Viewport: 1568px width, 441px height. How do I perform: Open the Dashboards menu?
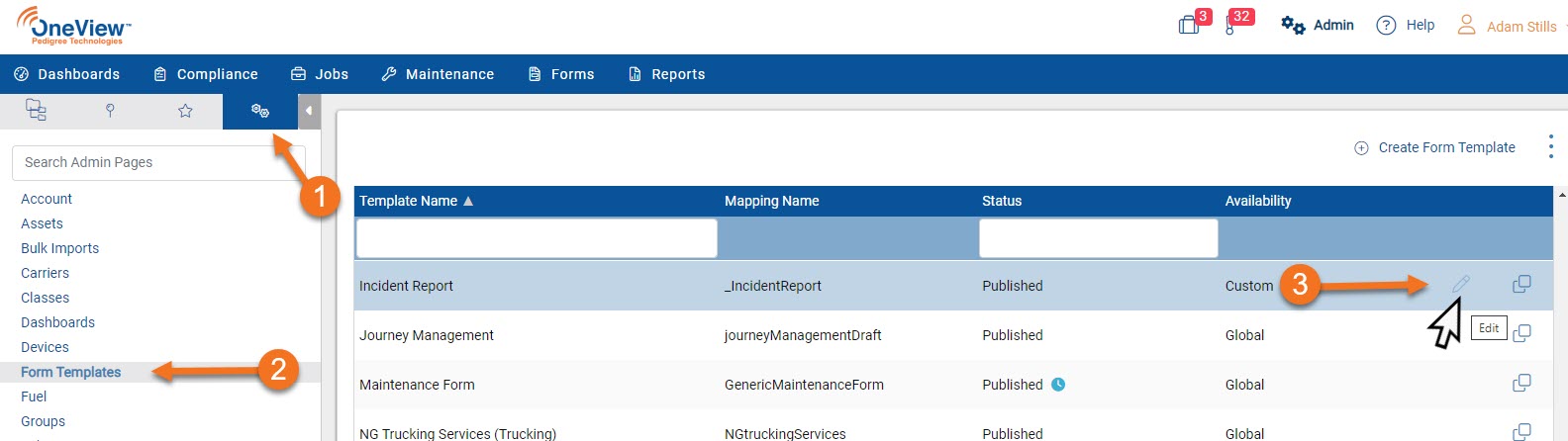tap(67, 74)
